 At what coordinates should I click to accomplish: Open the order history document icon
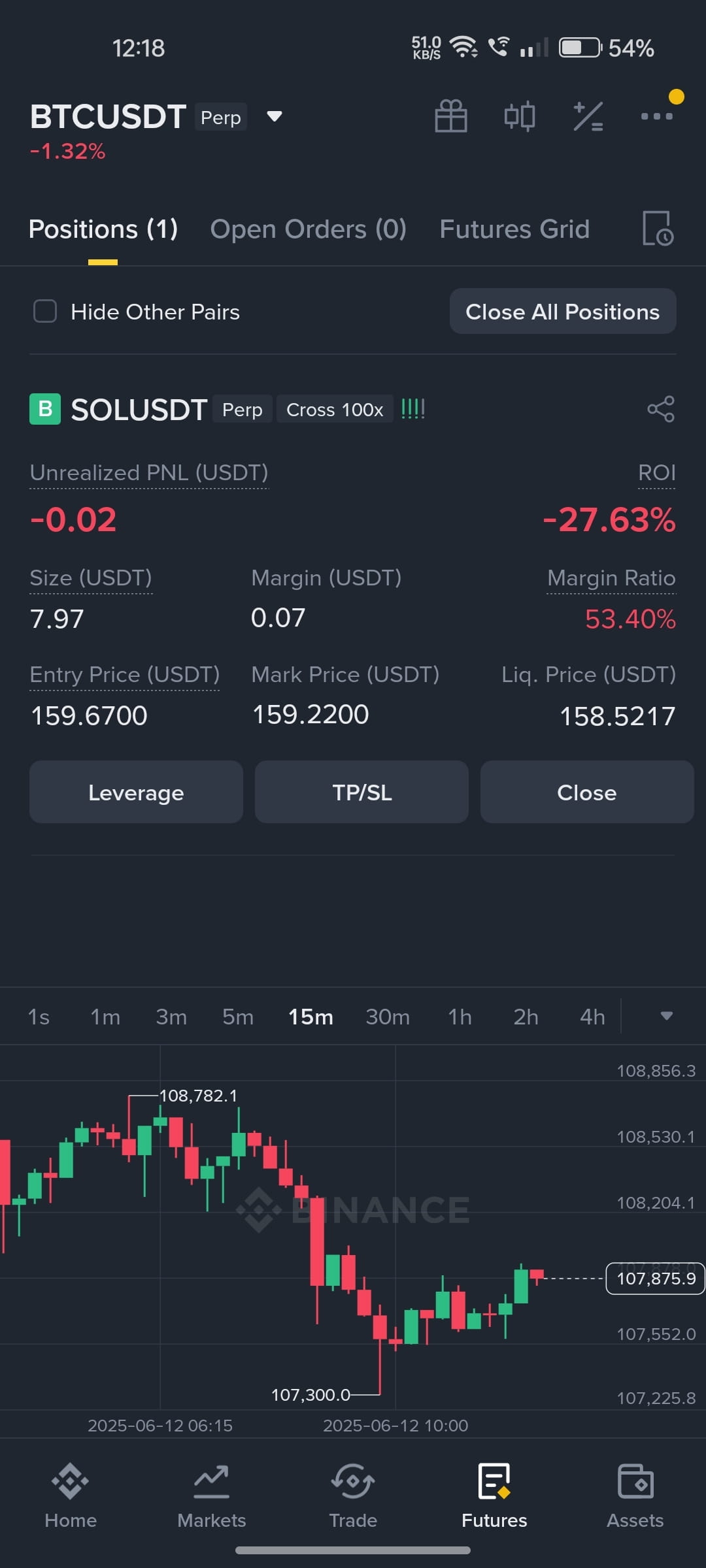pyautogui.click(x=658, y=229)
